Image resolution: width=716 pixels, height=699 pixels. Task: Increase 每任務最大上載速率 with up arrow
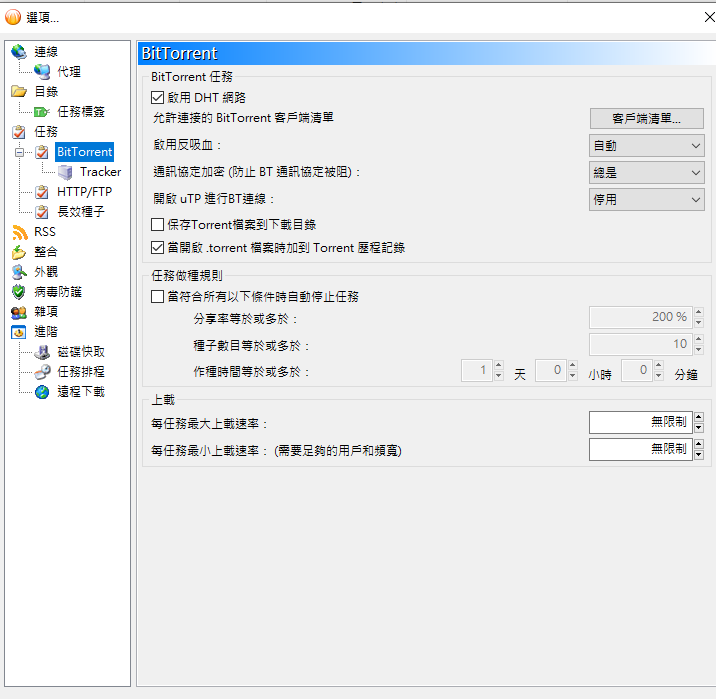pos(699,417)
